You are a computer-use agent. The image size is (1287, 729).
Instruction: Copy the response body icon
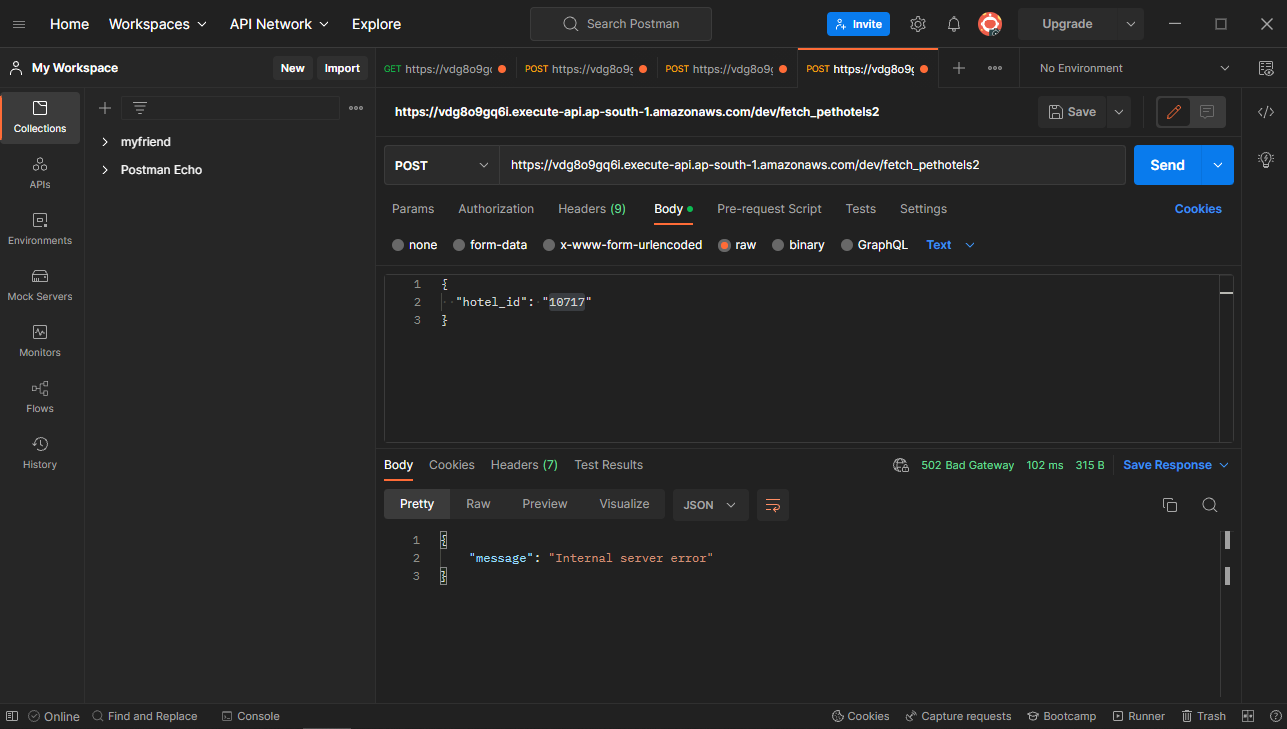tap(1170, 505)
